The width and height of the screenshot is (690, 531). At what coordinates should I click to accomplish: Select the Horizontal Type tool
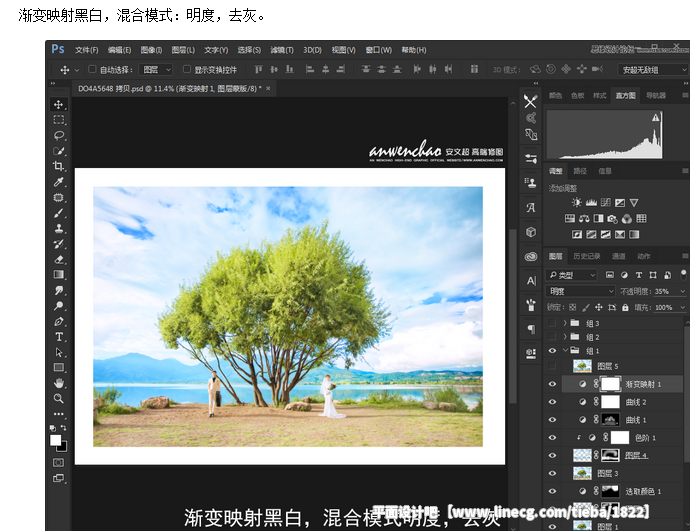pos(58,337)
